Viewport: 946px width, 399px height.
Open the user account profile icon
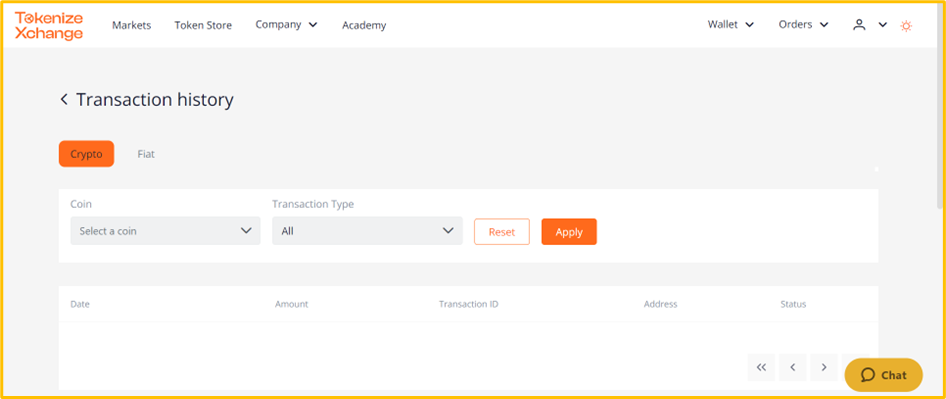[859, 25]
